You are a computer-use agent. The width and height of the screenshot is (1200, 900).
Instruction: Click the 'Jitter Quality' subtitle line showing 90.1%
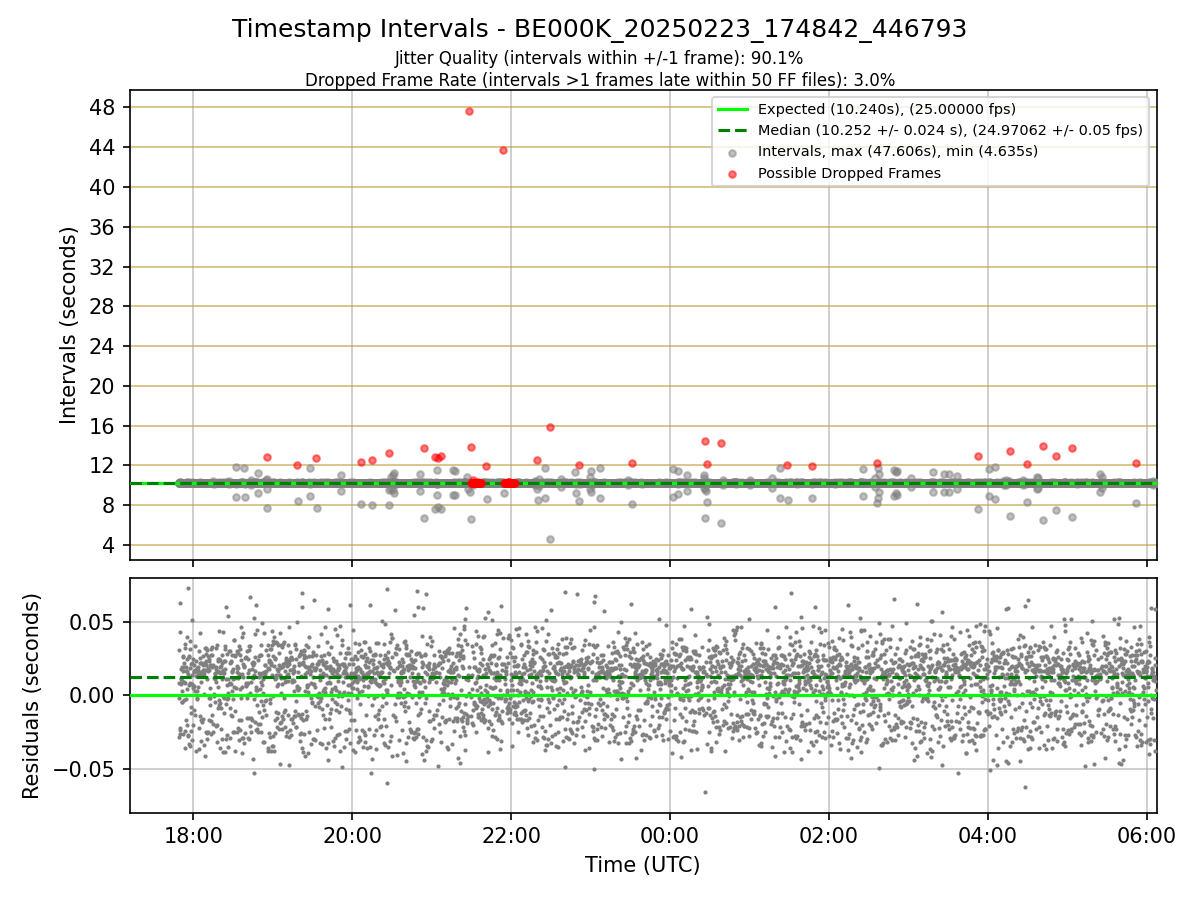pyautogui.click(x=599, y=59)
